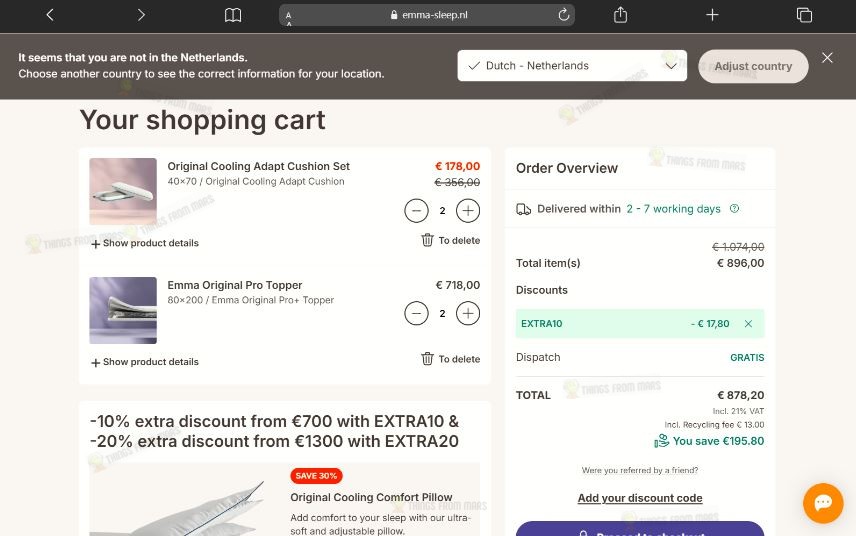
Task: Open the Emma Original Pro Topper thumbnail
Action: [x=123, y=310]
